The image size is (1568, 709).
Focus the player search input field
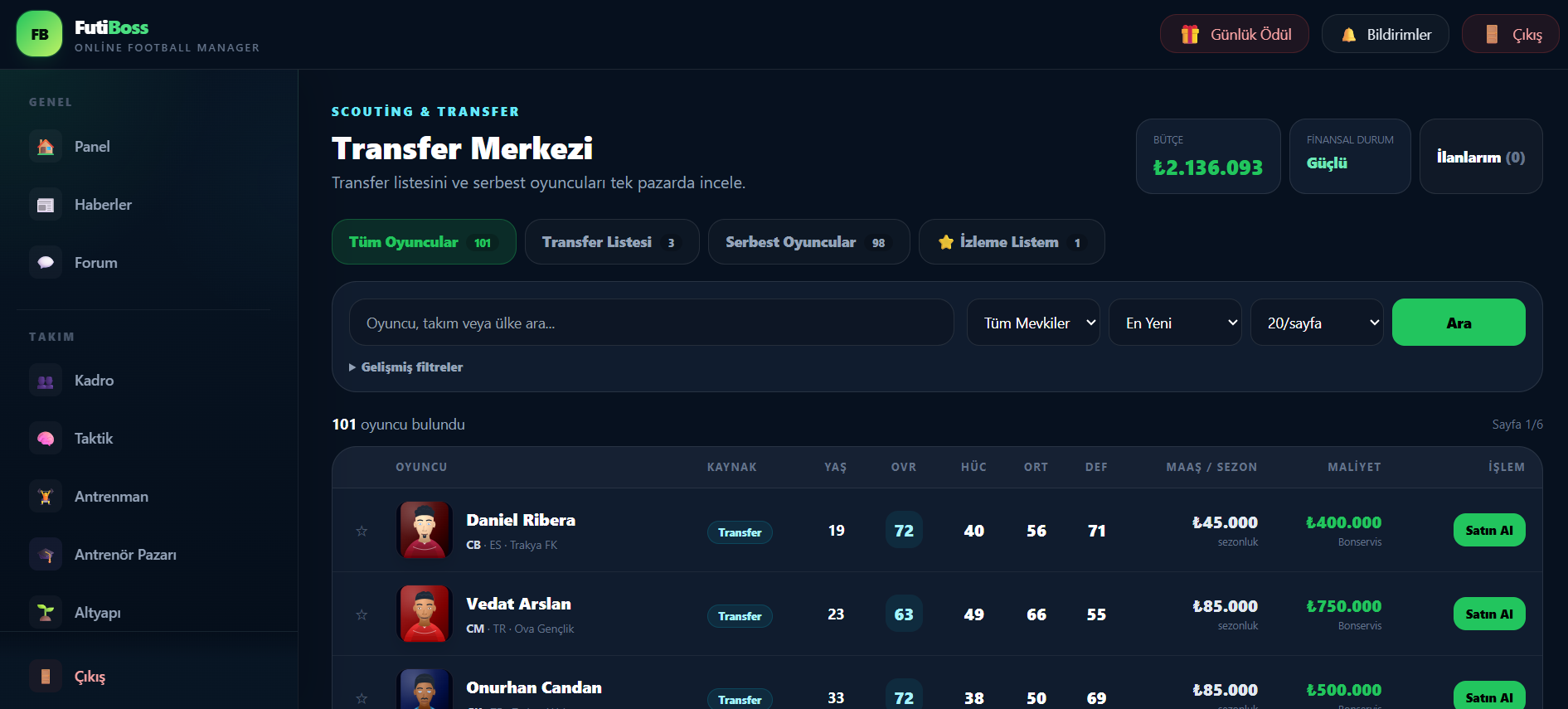point(652,323)
